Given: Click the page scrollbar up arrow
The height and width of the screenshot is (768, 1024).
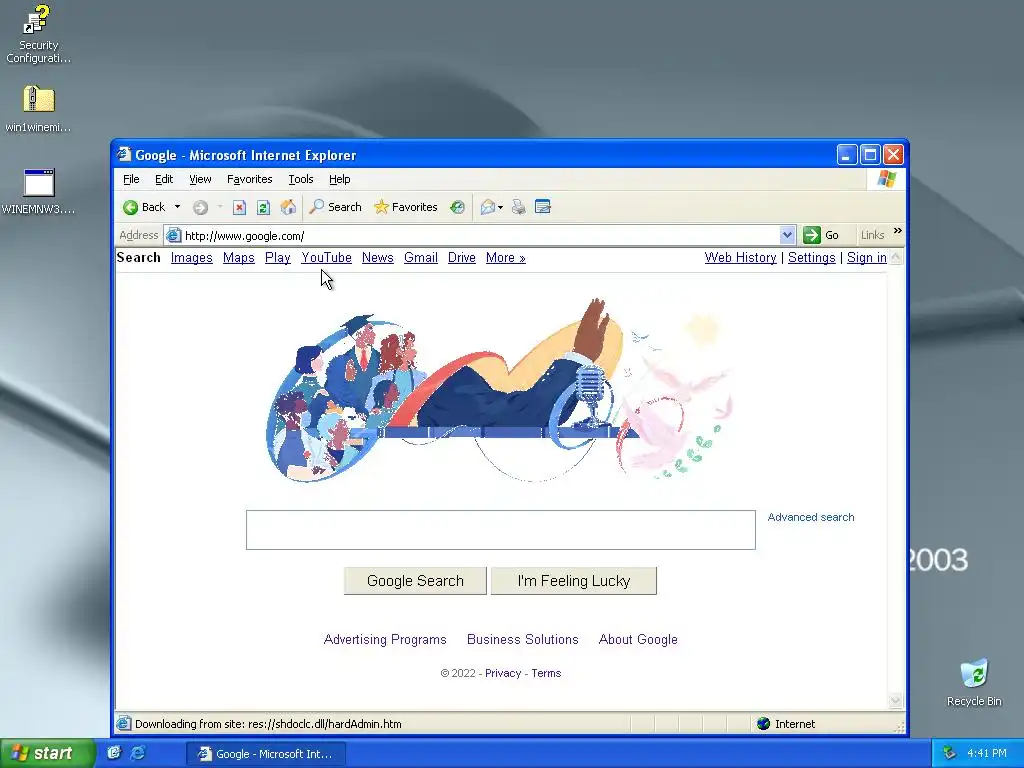Looking at the screenshot, I should click(896, 257).
